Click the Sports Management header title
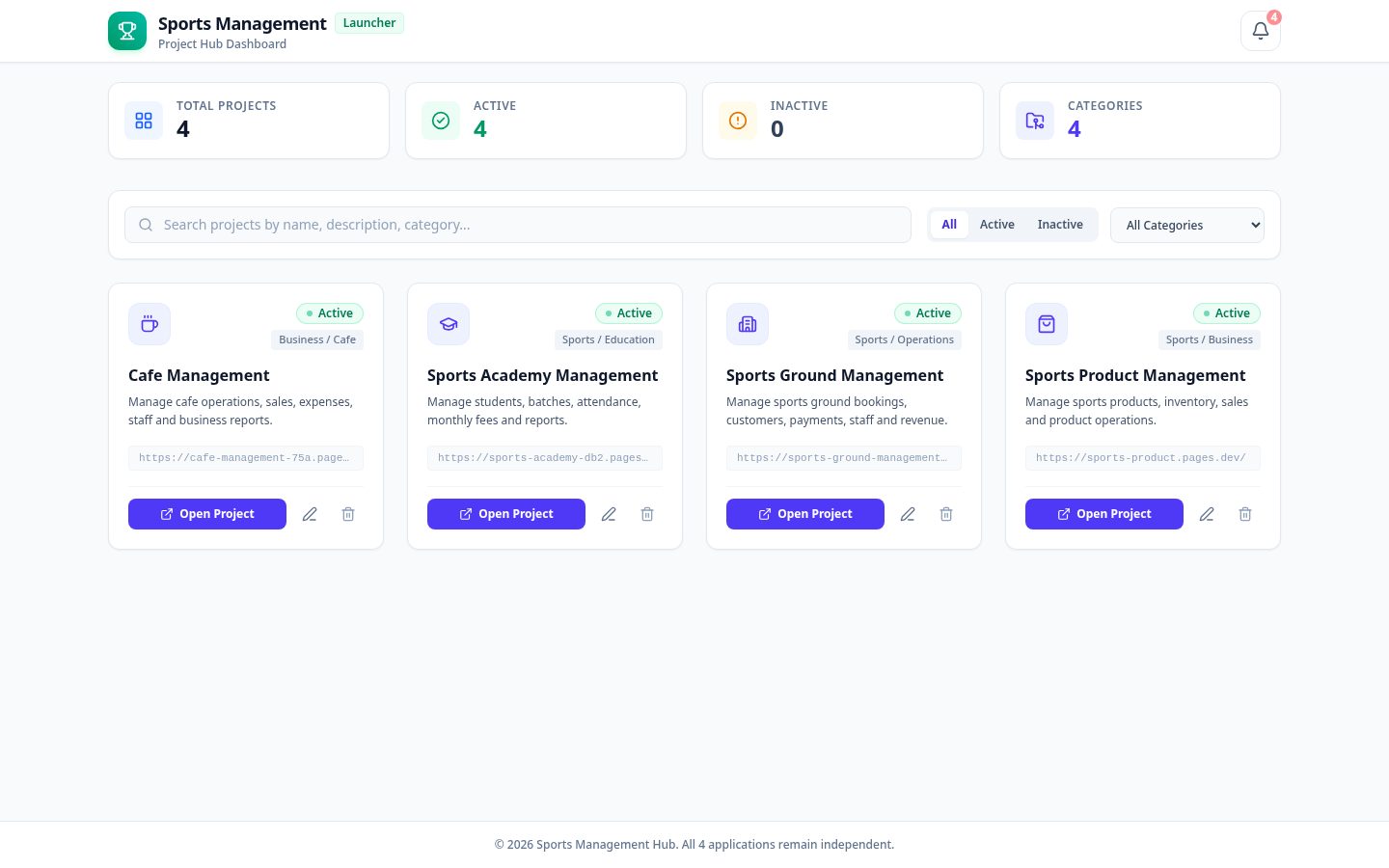Viewport: 1389px width, 868px height. [242, 23]
